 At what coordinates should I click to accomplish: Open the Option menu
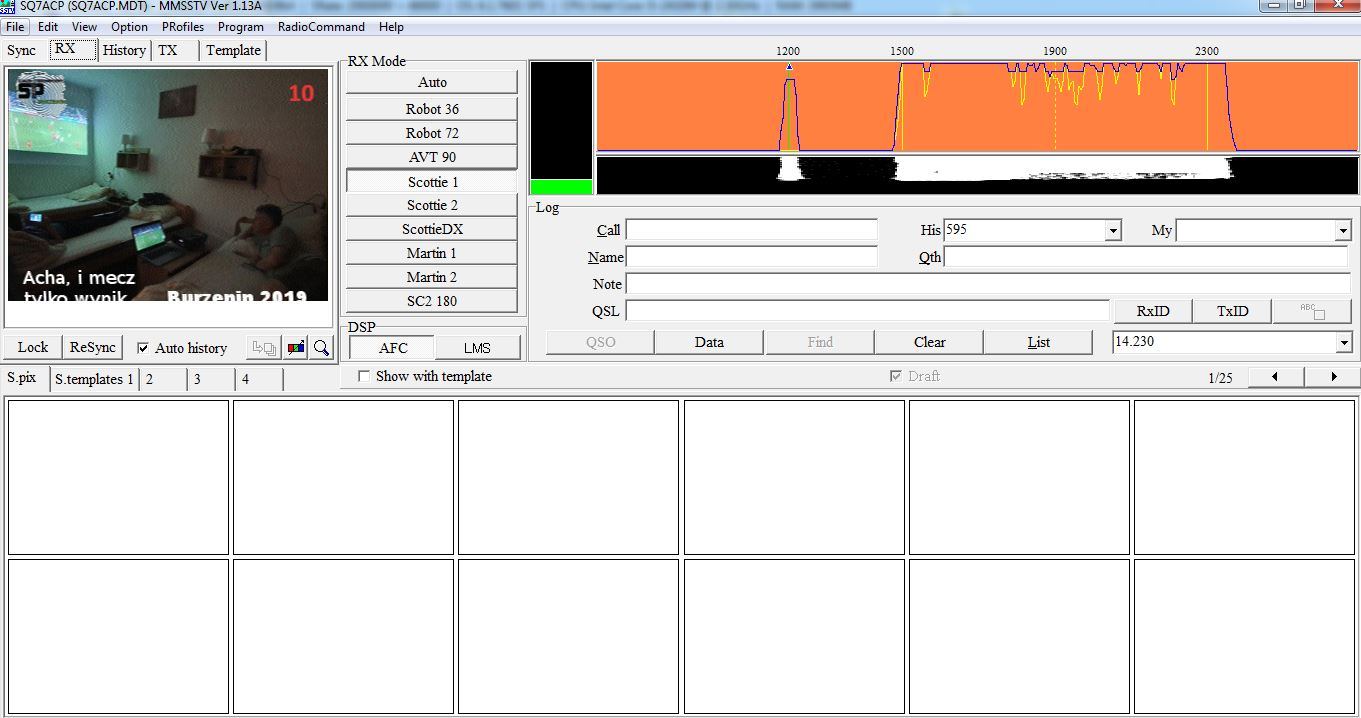[129, 27]
